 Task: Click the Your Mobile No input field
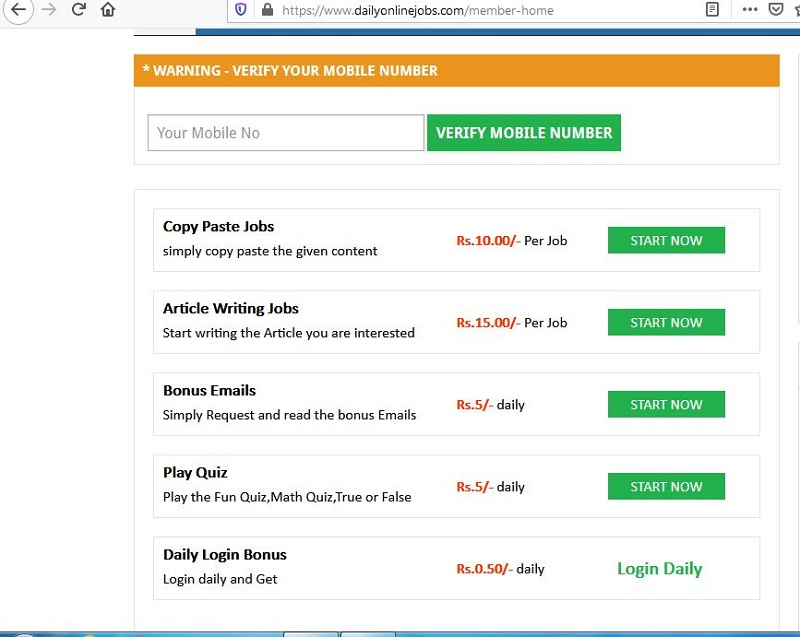(285, 131)
